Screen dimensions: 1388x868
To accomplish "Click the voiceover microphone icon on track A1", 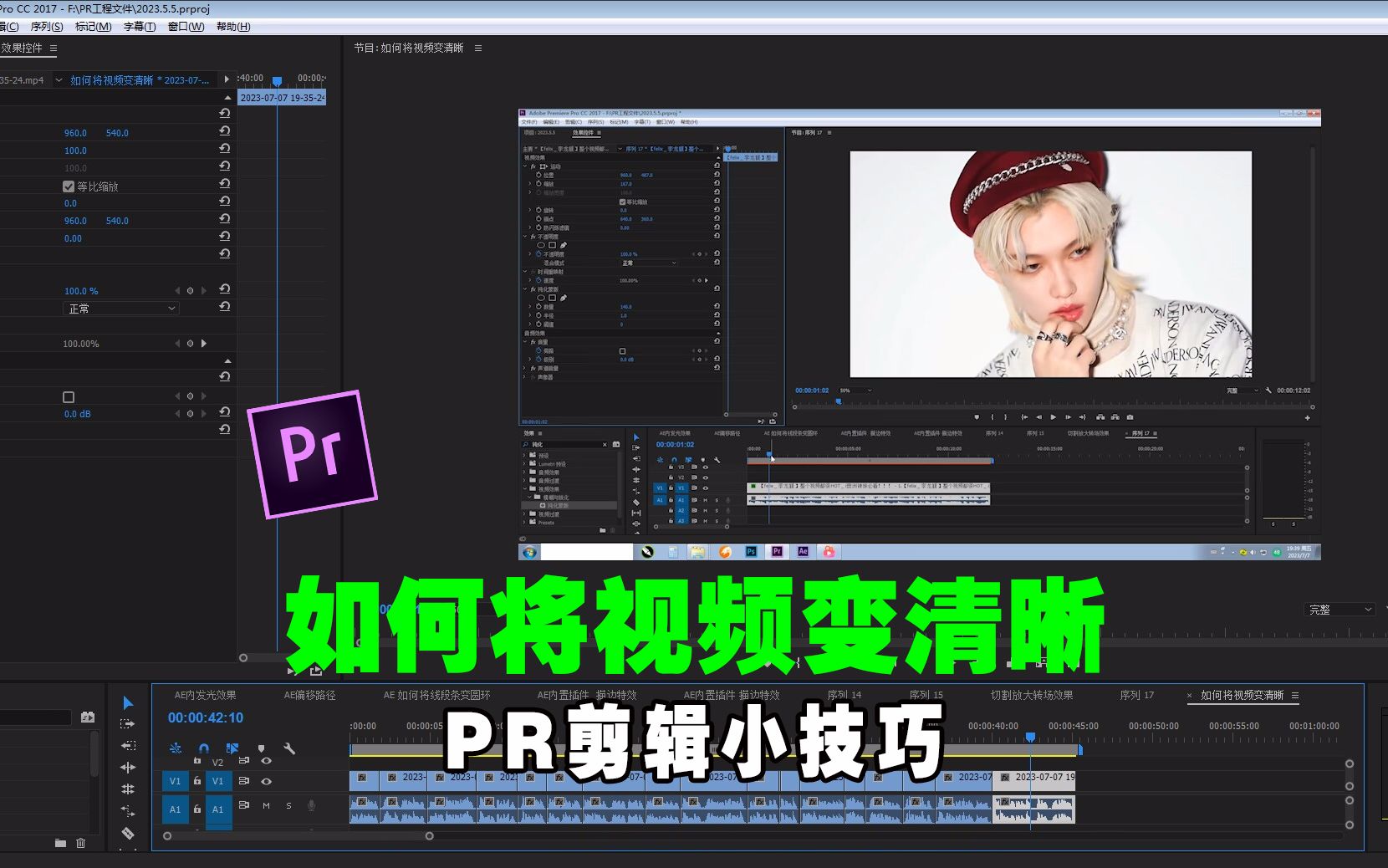I will [312, 806].
